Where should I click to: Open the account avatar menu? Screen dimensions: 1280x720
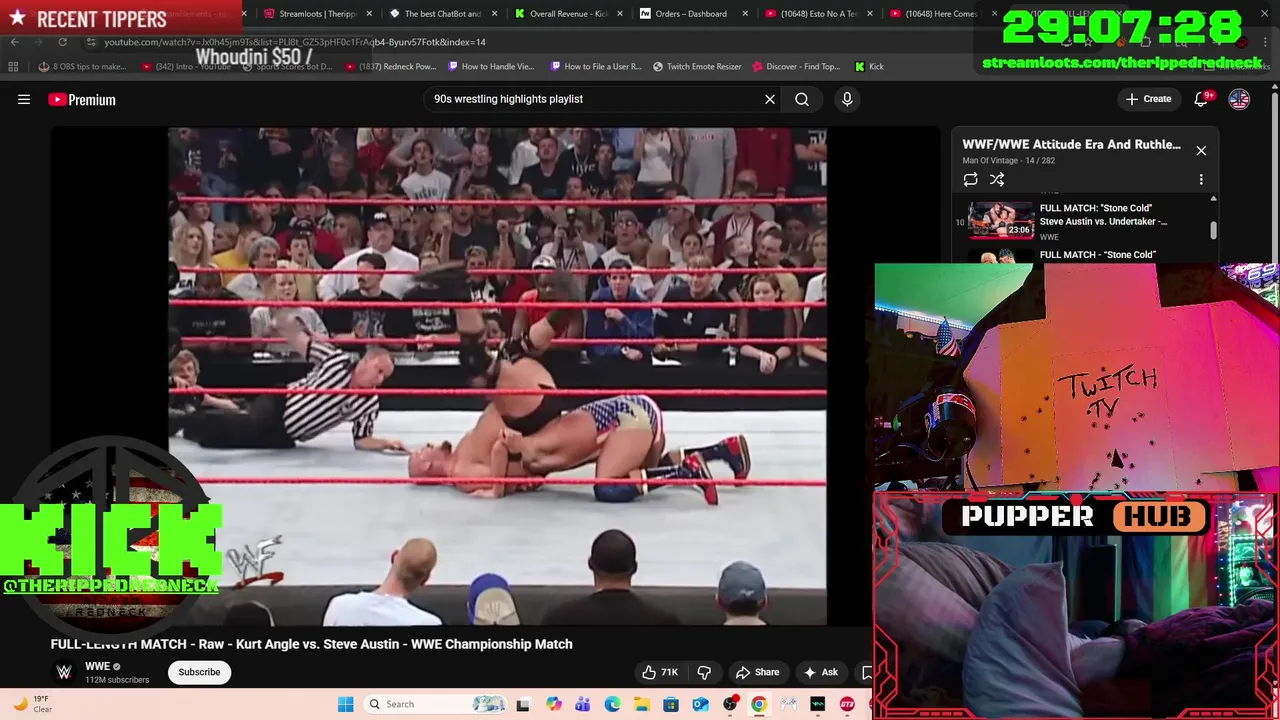pos(1239,99)
